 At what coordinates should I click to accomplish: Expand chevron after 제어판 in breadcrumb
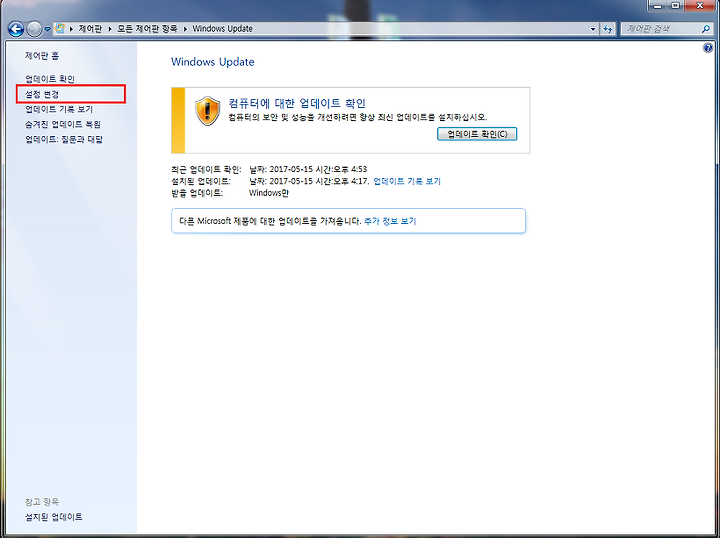[110, 29]
